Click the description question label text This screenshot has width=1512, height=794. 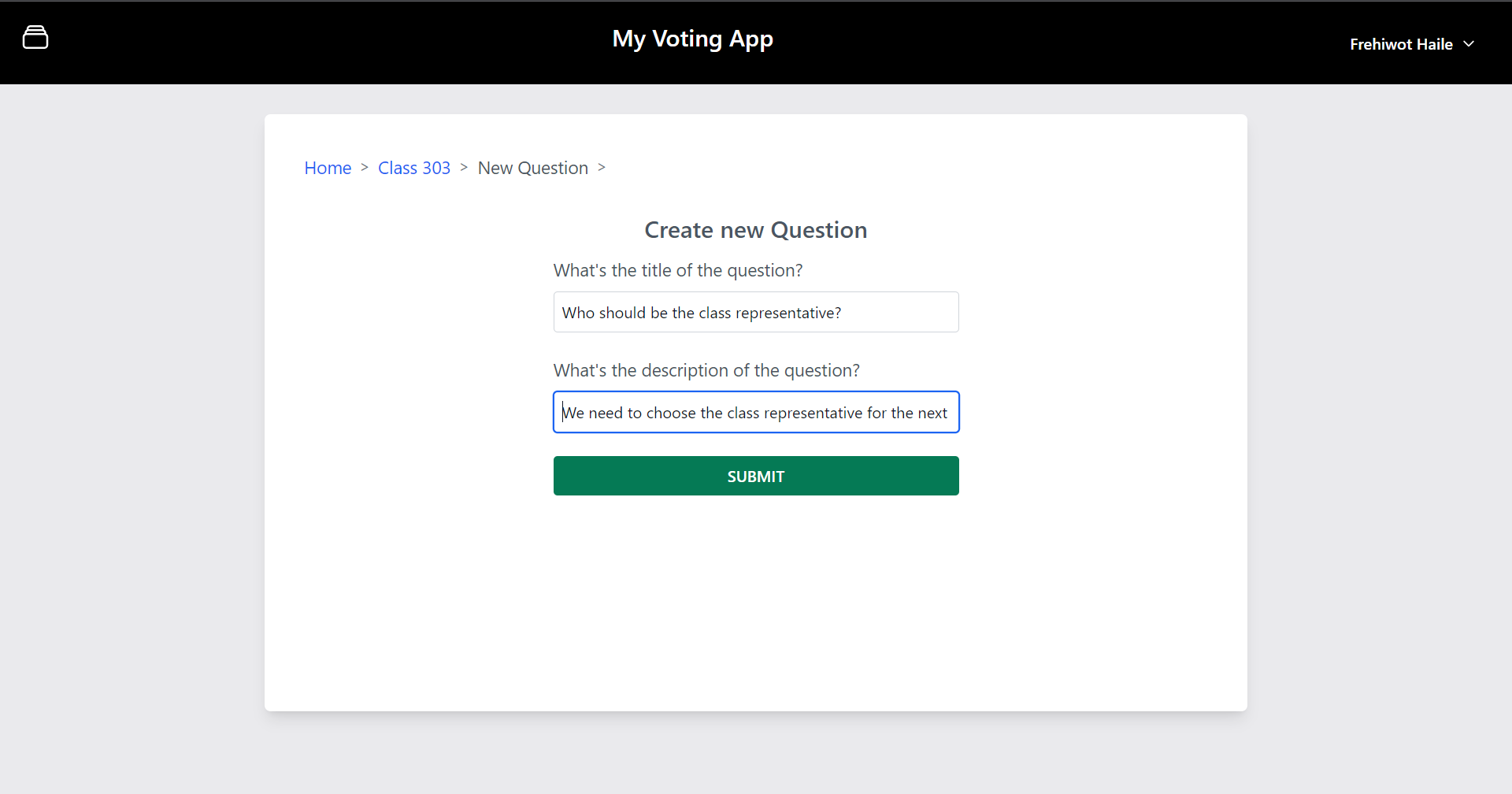(706, 370)
